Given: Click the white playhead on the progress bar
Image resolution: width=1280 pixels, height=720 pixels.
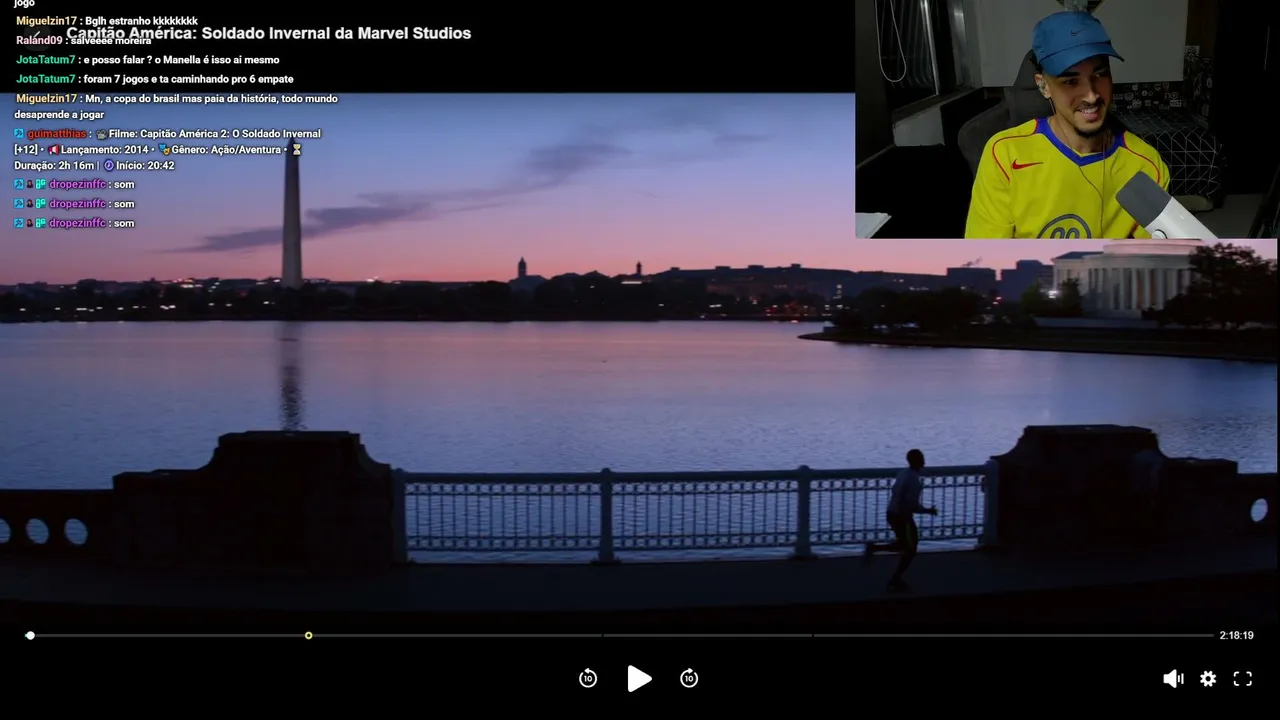Looking at the screenshot, I should click(30, 635).
